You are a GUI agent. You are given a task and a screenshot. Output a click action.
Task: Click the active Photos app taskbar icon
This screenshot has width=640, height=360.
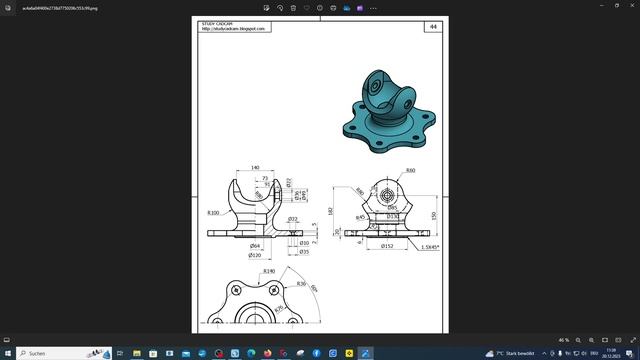tap(365, 353)
